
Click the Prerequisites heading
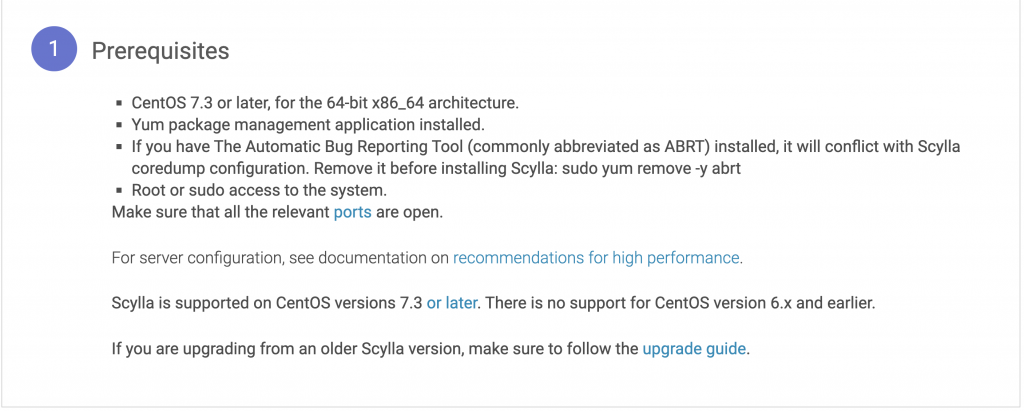[x=160, y=50]
